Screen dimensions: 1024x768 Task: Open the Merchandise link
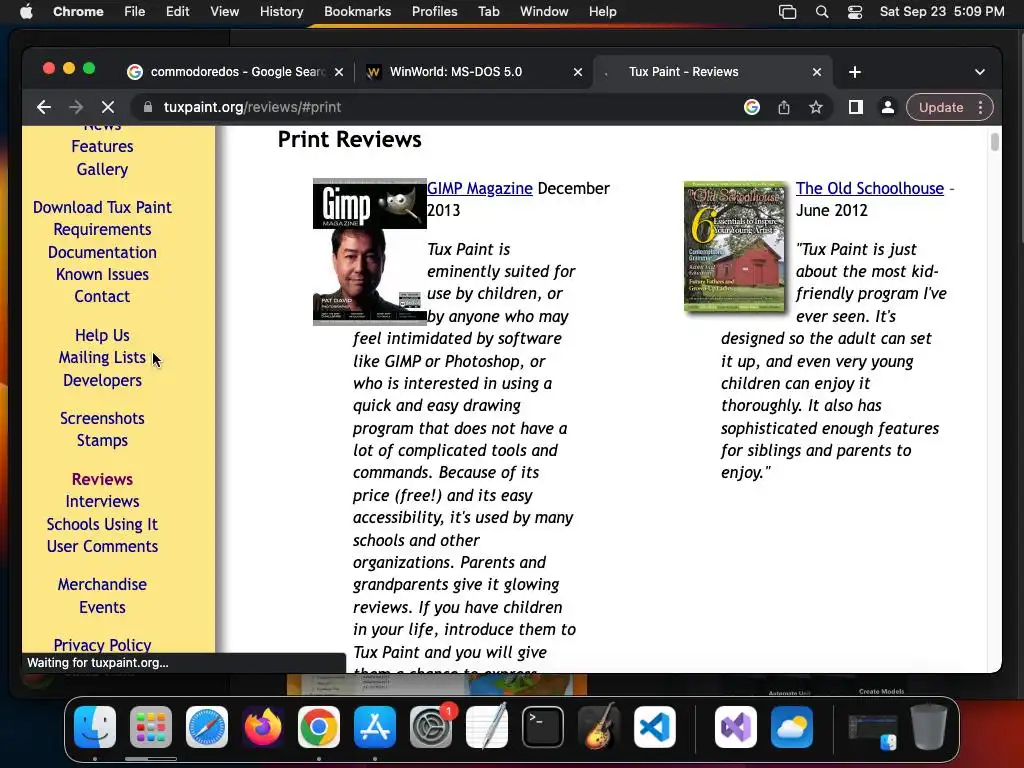pos(103,584)
